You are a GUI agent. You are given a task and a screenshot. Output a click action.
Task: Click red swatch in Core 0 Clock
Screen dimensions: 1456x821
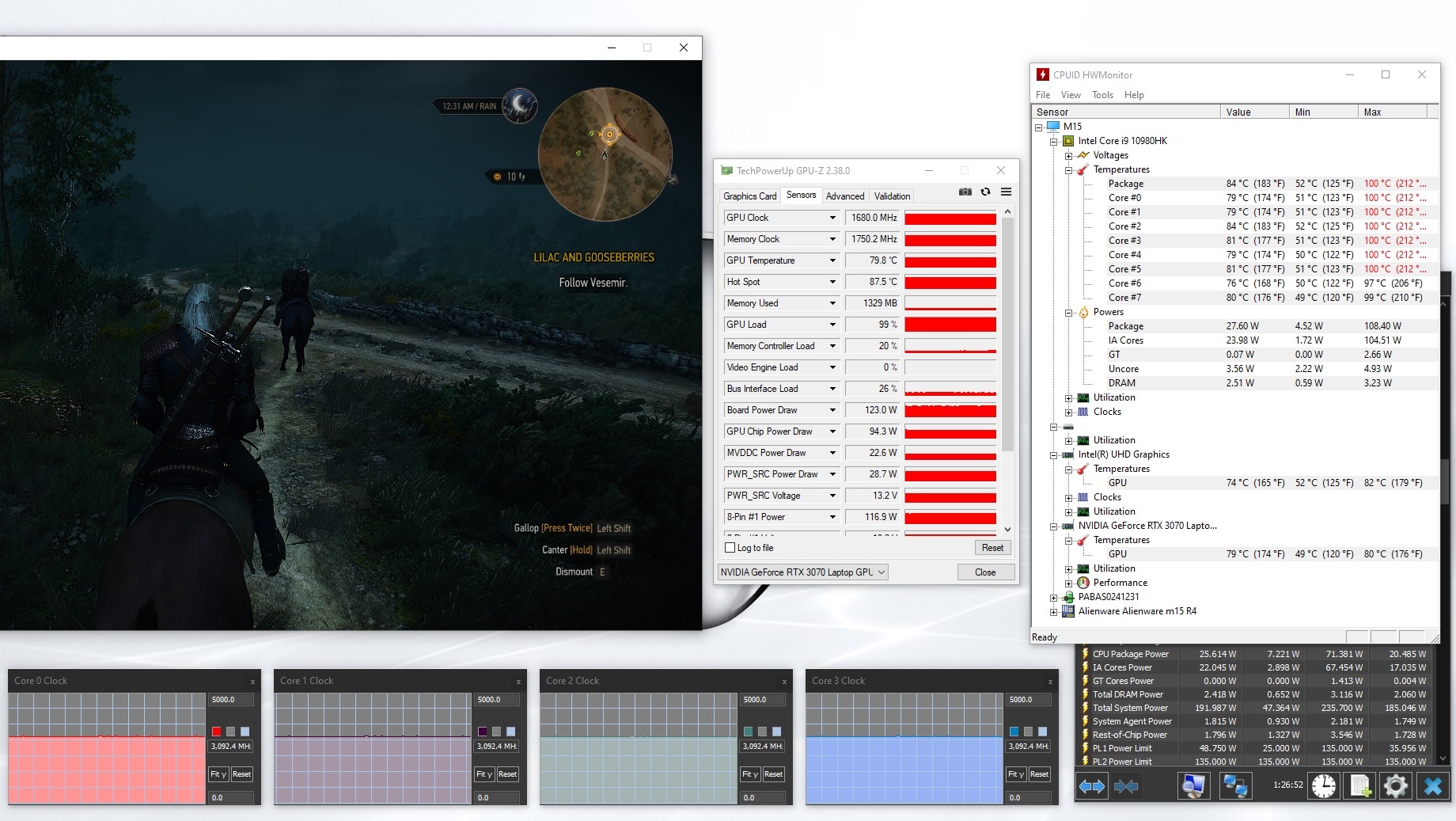tap(216, 732)
